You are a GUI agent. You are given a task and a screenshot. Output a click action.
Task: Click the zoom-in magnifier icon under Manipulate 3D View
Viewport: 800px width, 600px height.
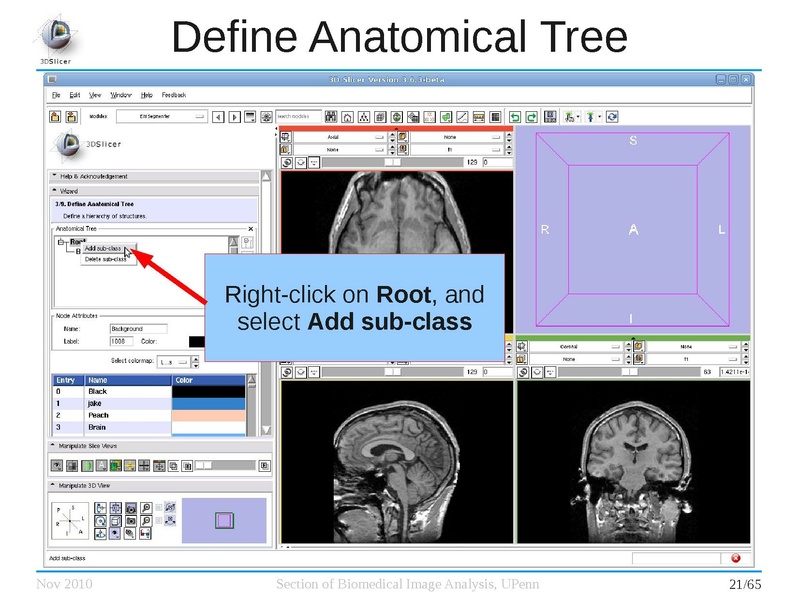[147, 507]
